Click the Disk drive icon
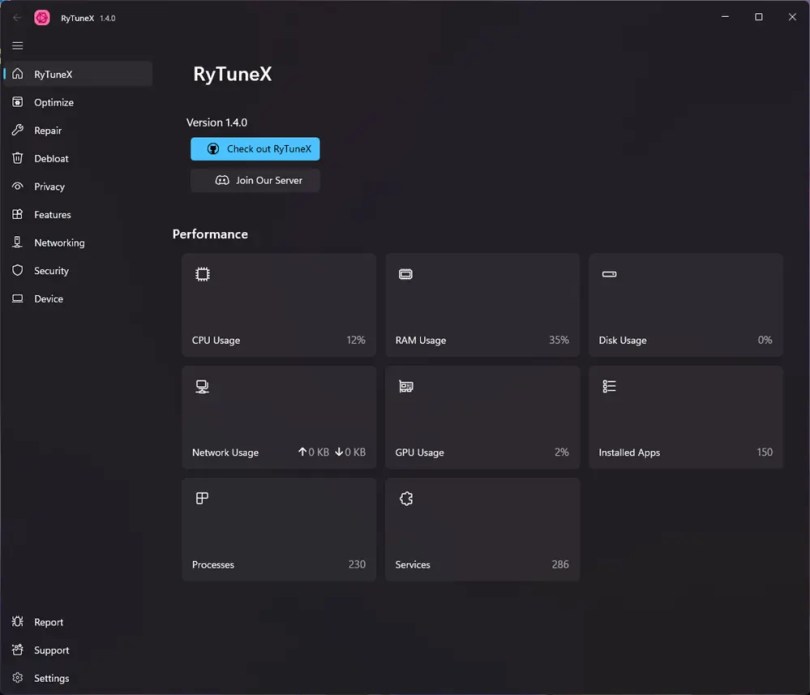The height and width of the screenshot is (695, 810). (609, 274)
